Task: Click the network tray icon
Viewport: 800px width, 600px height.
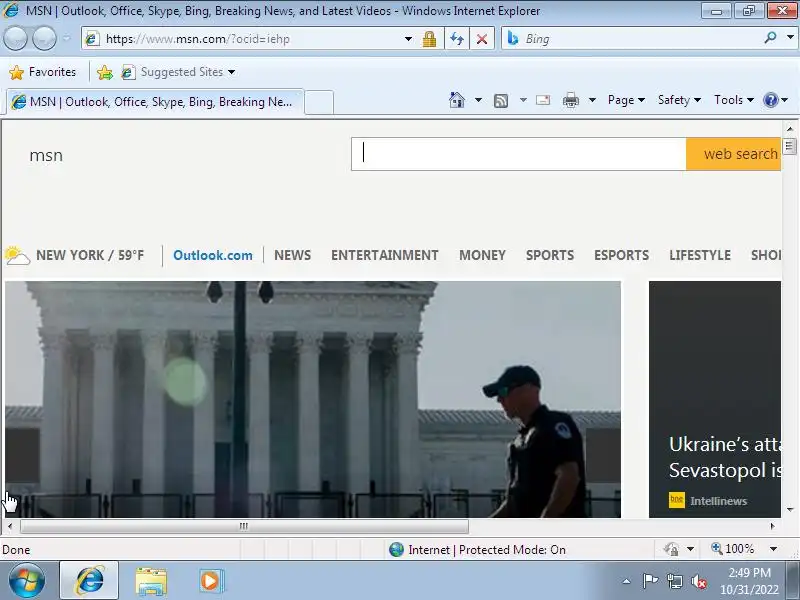Action: click(674, 581)
